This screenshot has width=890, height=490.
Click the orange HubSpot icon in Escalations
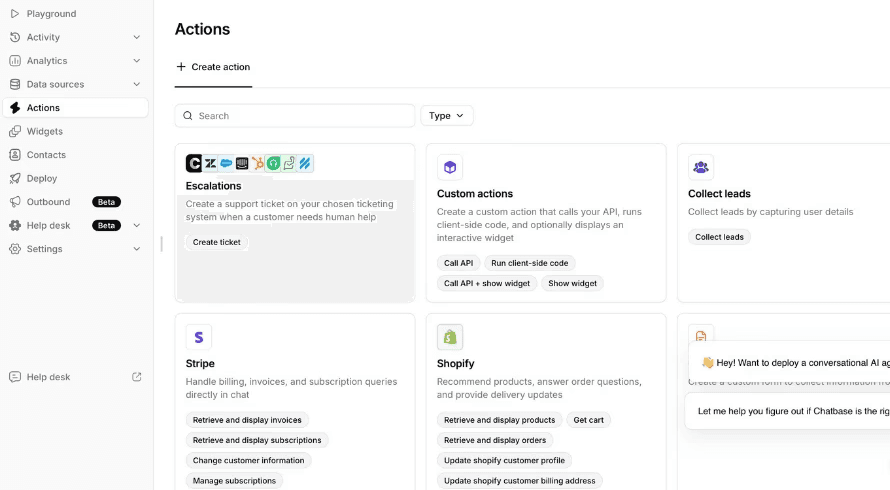tap(258, 164)
